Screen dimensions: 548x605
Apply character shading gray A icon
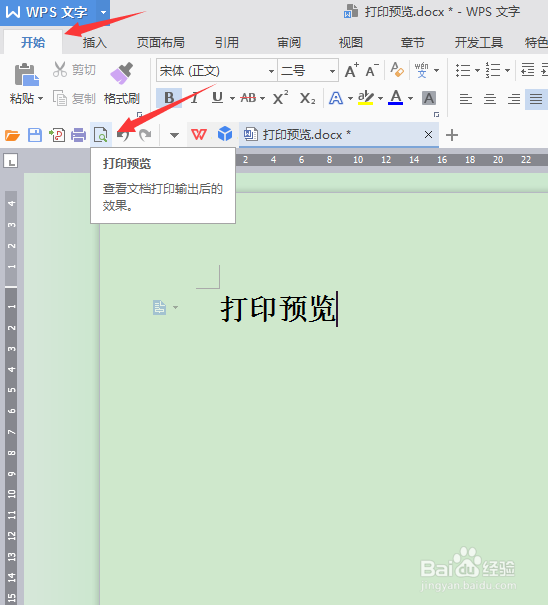(x=429, y=98)
